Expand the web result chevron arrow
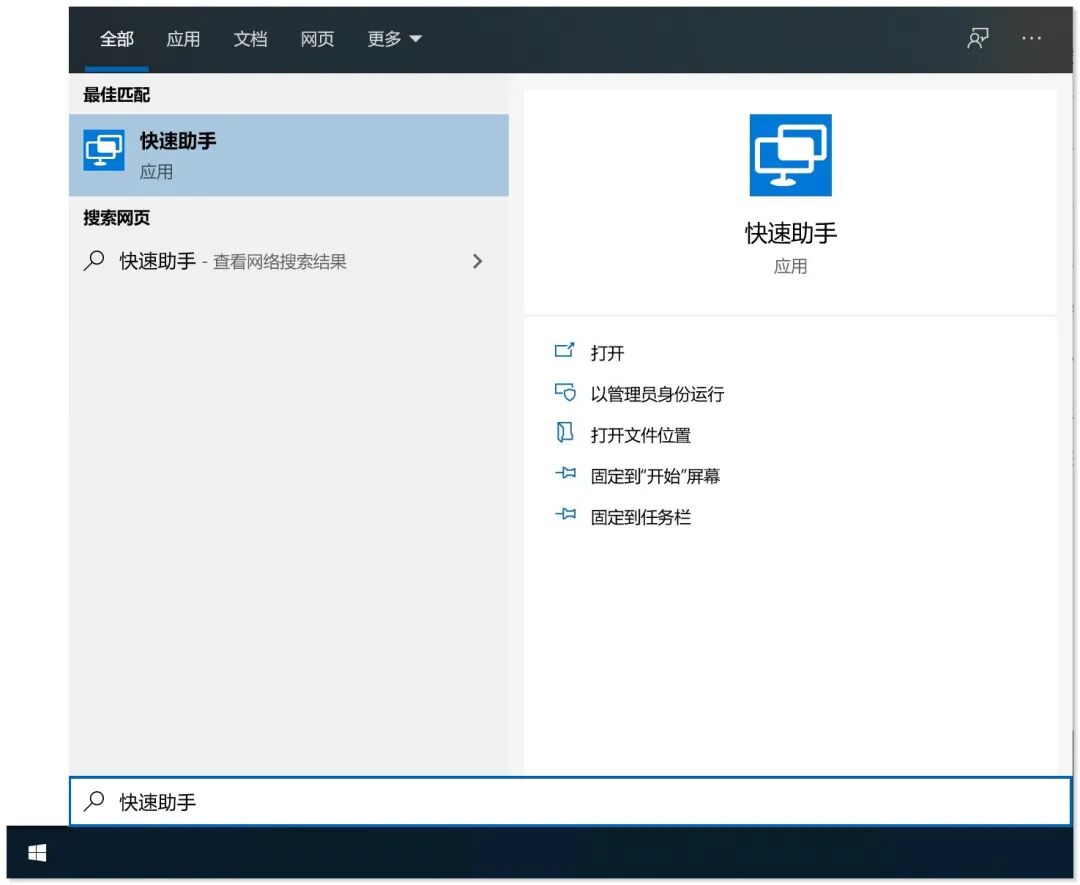 (x=477, y=261)
